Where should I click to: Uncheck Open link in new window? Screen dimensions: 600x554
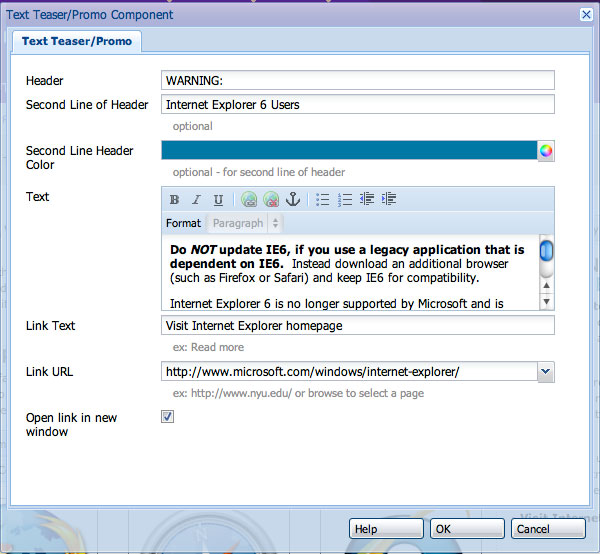168,417
